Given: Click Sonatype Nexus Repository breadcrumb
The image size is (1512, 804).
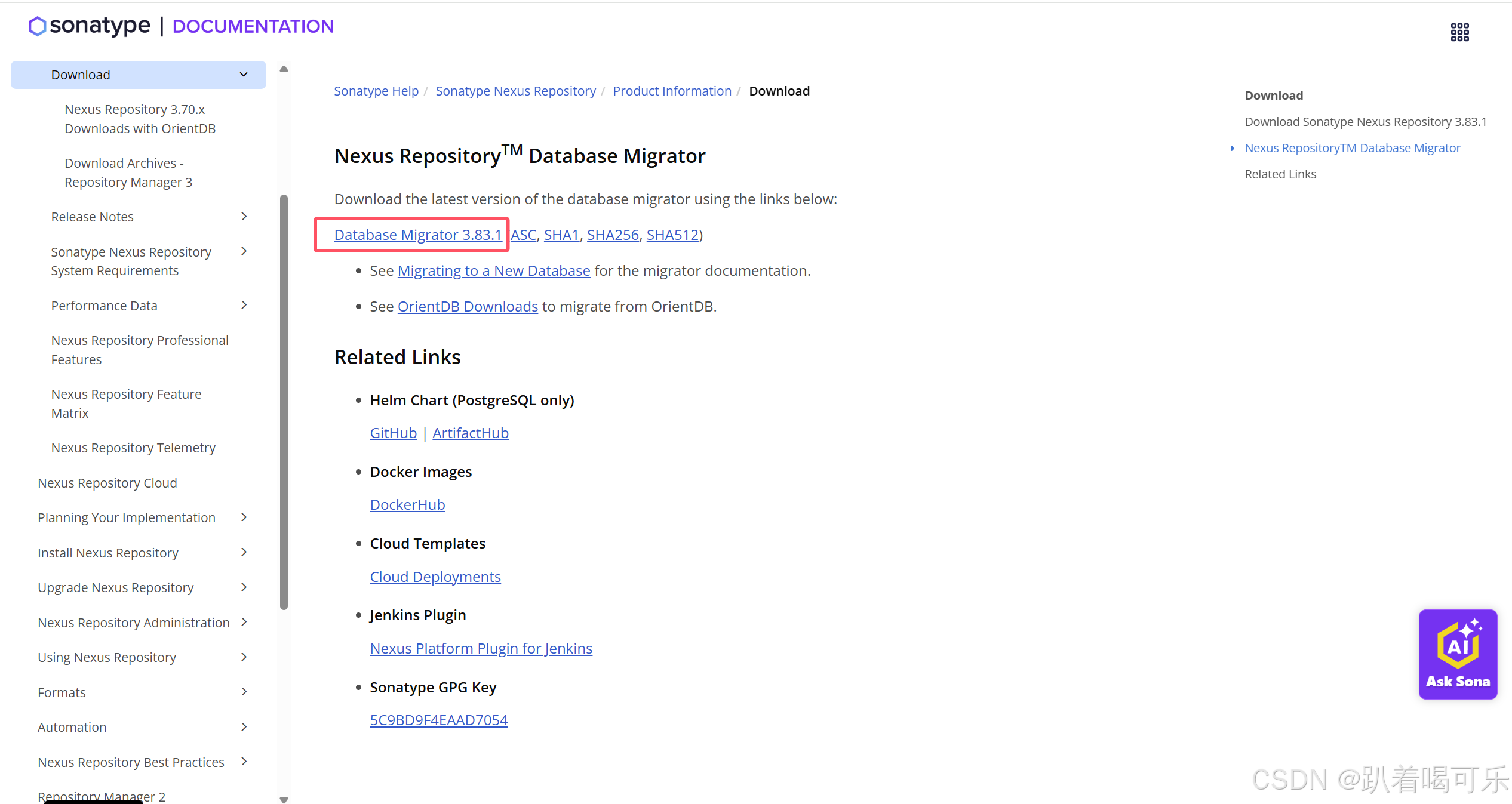Looking at the screenshot, I should (x=515, y=91).
